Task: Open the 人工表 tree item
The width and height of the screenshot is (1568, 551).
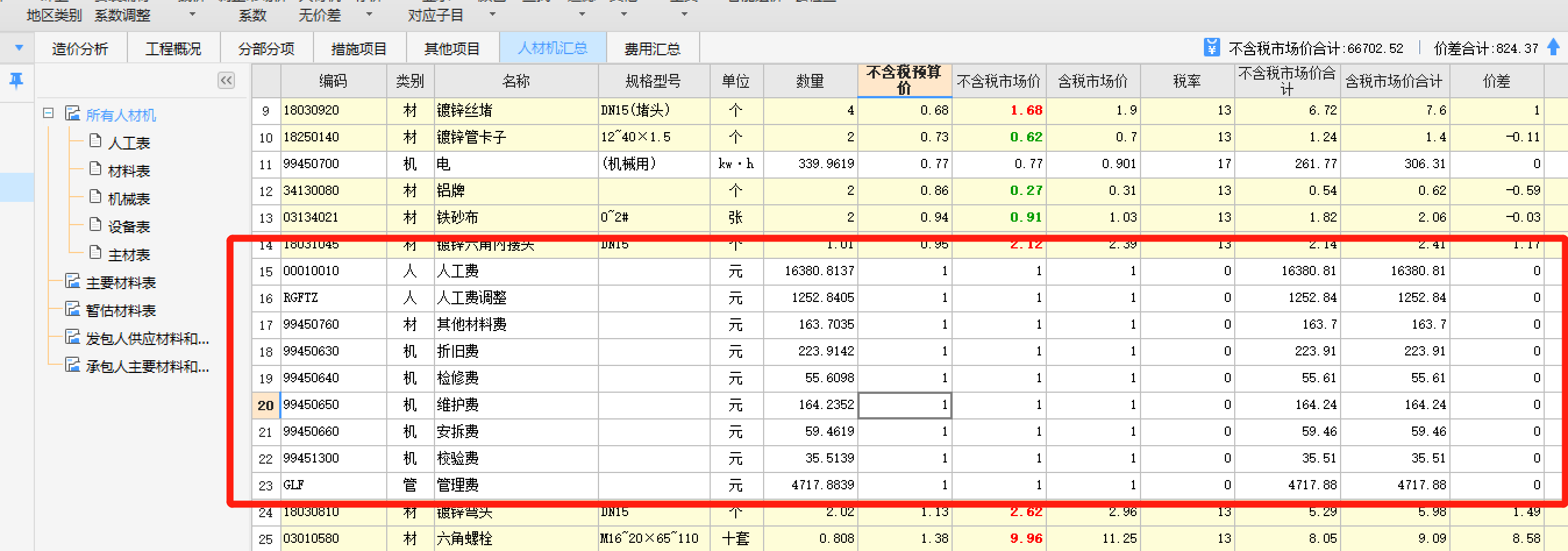Action: click(129, 143)
